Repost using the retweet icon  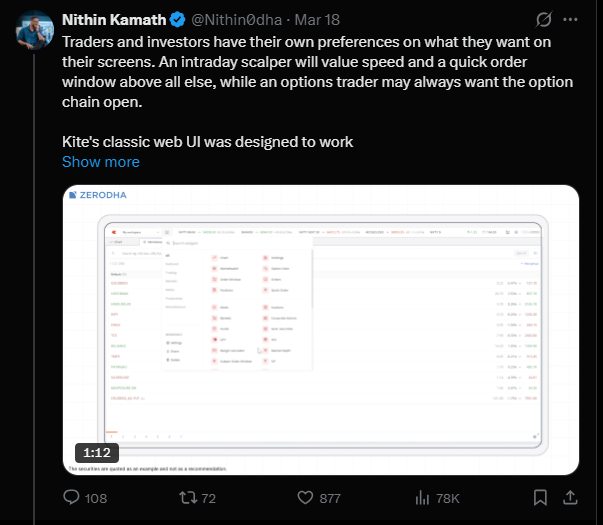187,497
